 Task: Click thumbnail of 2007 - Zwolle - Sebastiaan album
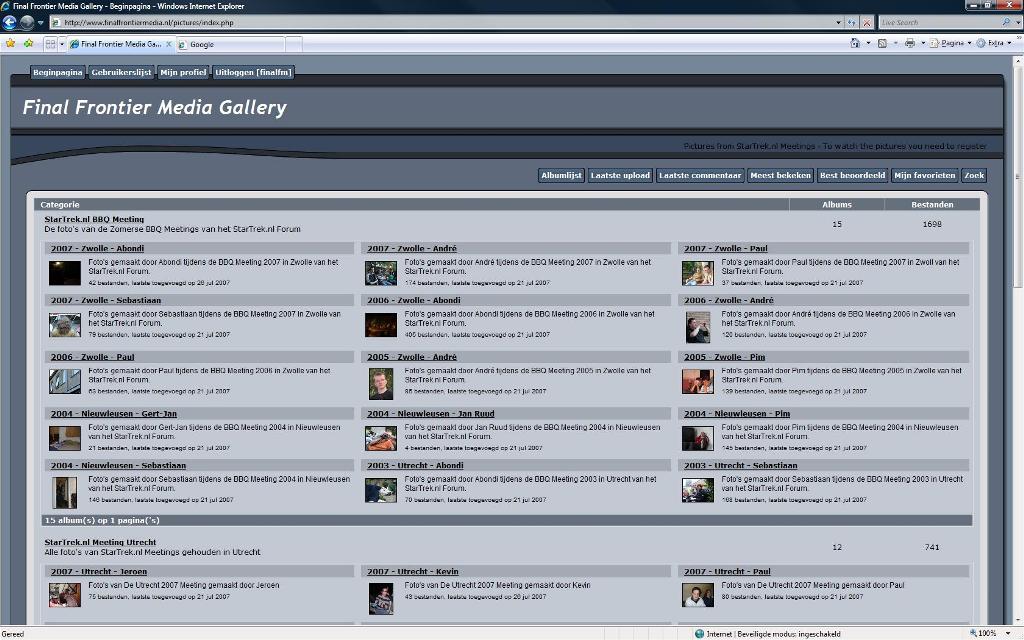point(65,325)
